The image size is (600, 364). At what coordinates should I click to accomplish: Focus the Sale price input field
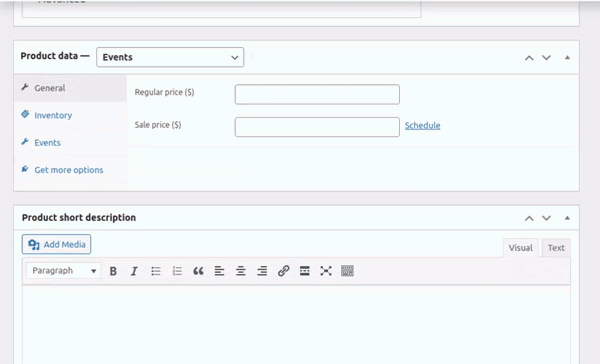click(x=317, y=127)
